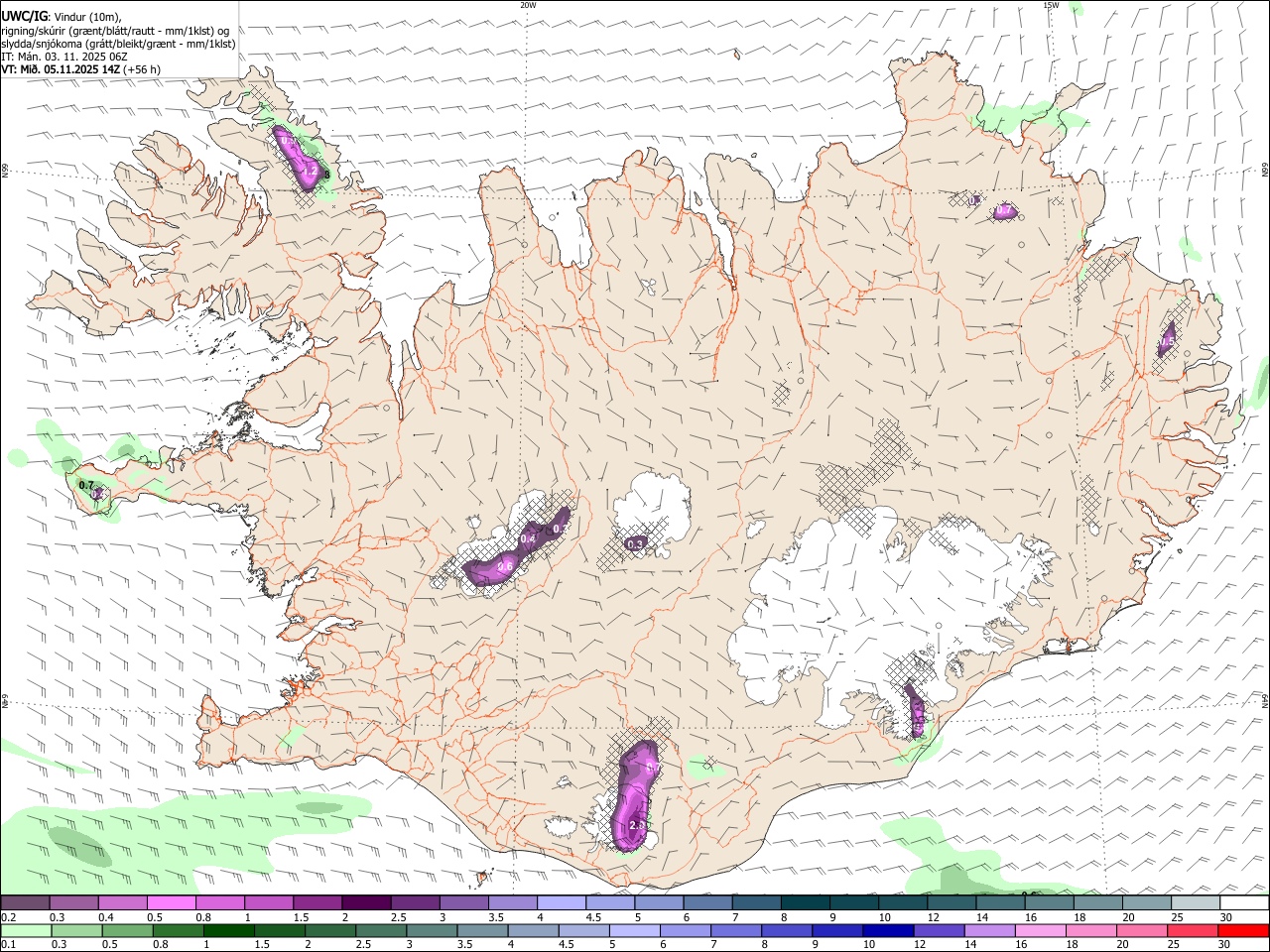Viewport: 1270px width, 952px height.
Task: Click the purple snow patch in the Eastfjords
Action: click(1168, 339)
